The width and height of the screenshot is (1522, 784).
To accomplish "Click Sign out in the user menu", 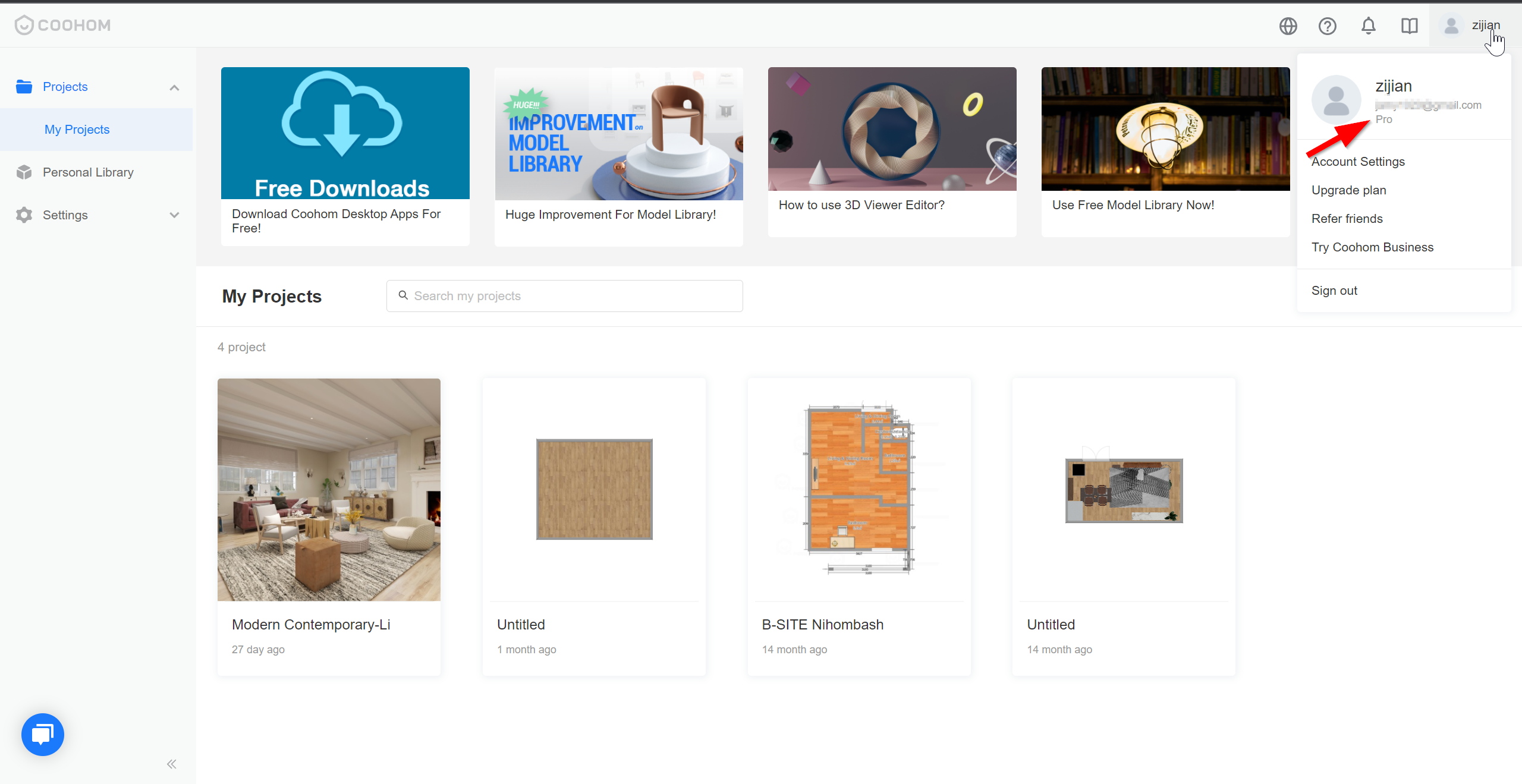I will tap(1334, 291).
